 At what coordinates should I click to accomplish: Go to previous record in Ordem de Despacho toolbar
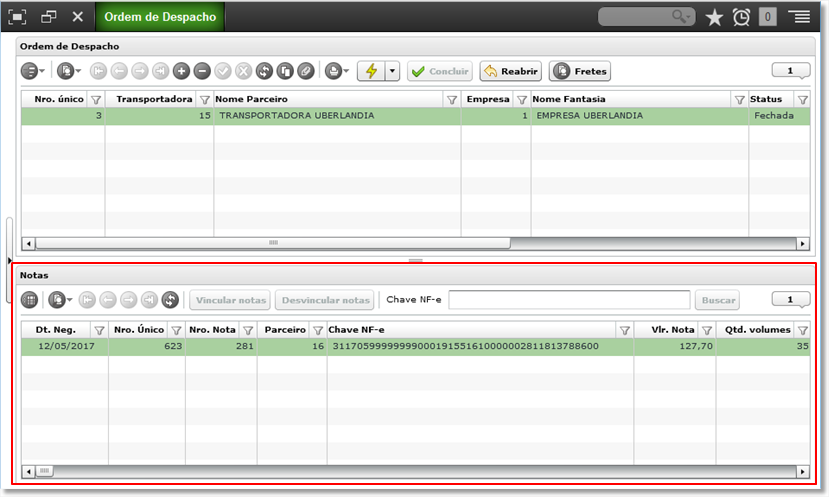[119, 71]
